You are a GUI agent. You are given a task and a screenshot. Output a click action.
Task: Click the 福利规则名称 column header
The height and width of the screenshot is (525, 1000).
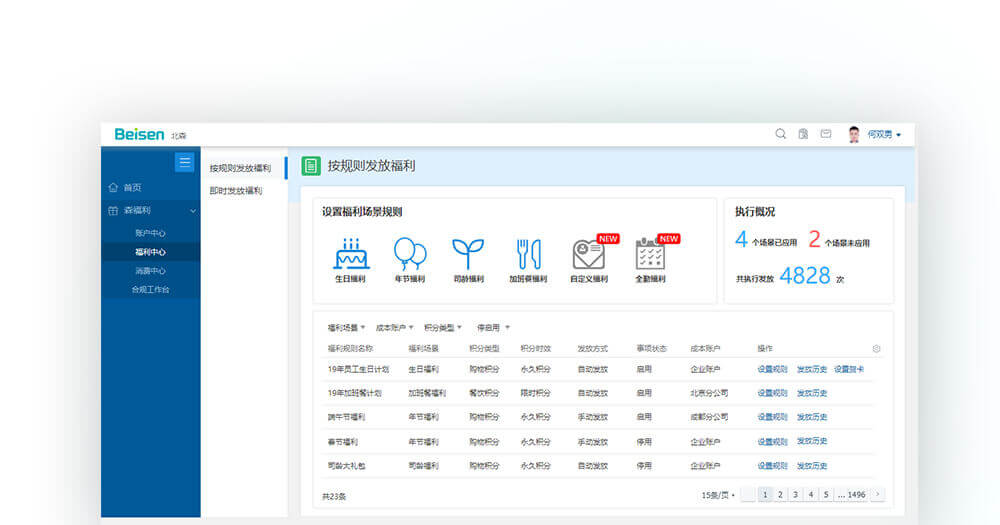click(350, 349)
